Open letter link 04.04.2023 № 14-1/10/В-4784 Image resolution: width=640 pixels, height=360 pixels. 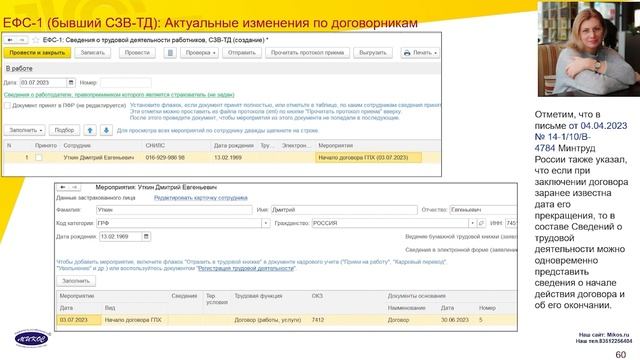pyautogui.click(x=581, y=137)
